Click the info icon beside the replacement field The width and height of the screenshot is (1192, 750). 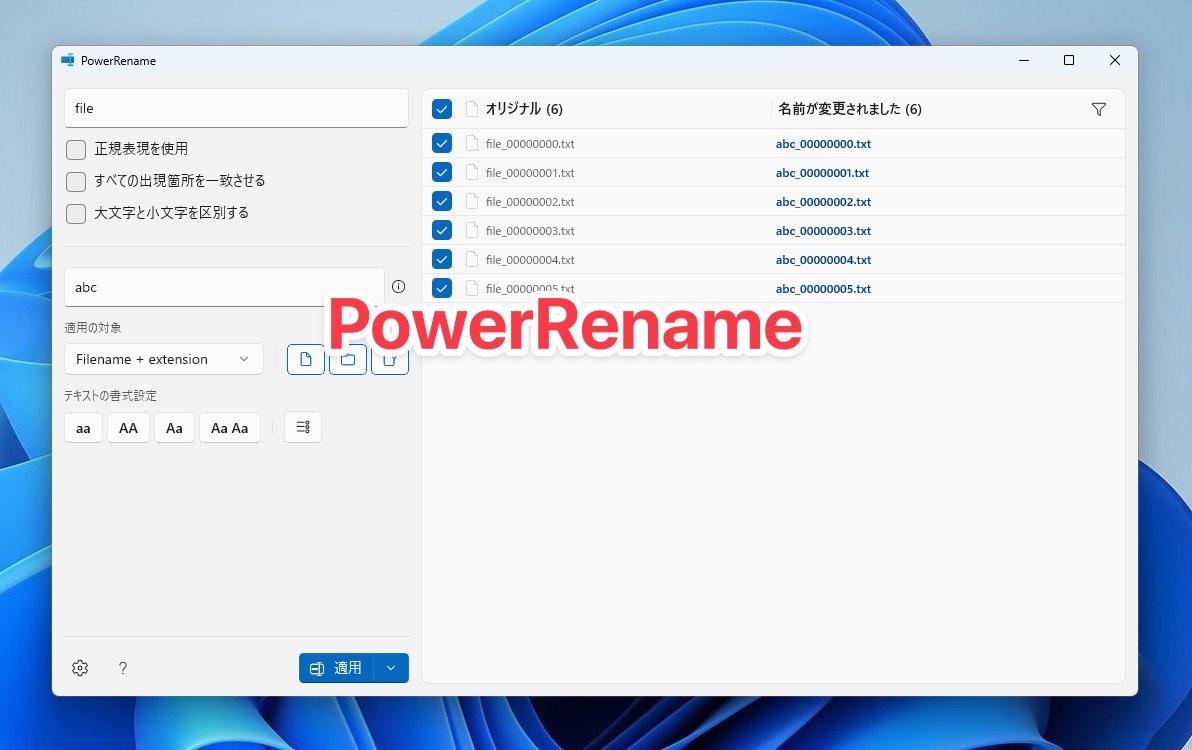(x=398, y=287)
